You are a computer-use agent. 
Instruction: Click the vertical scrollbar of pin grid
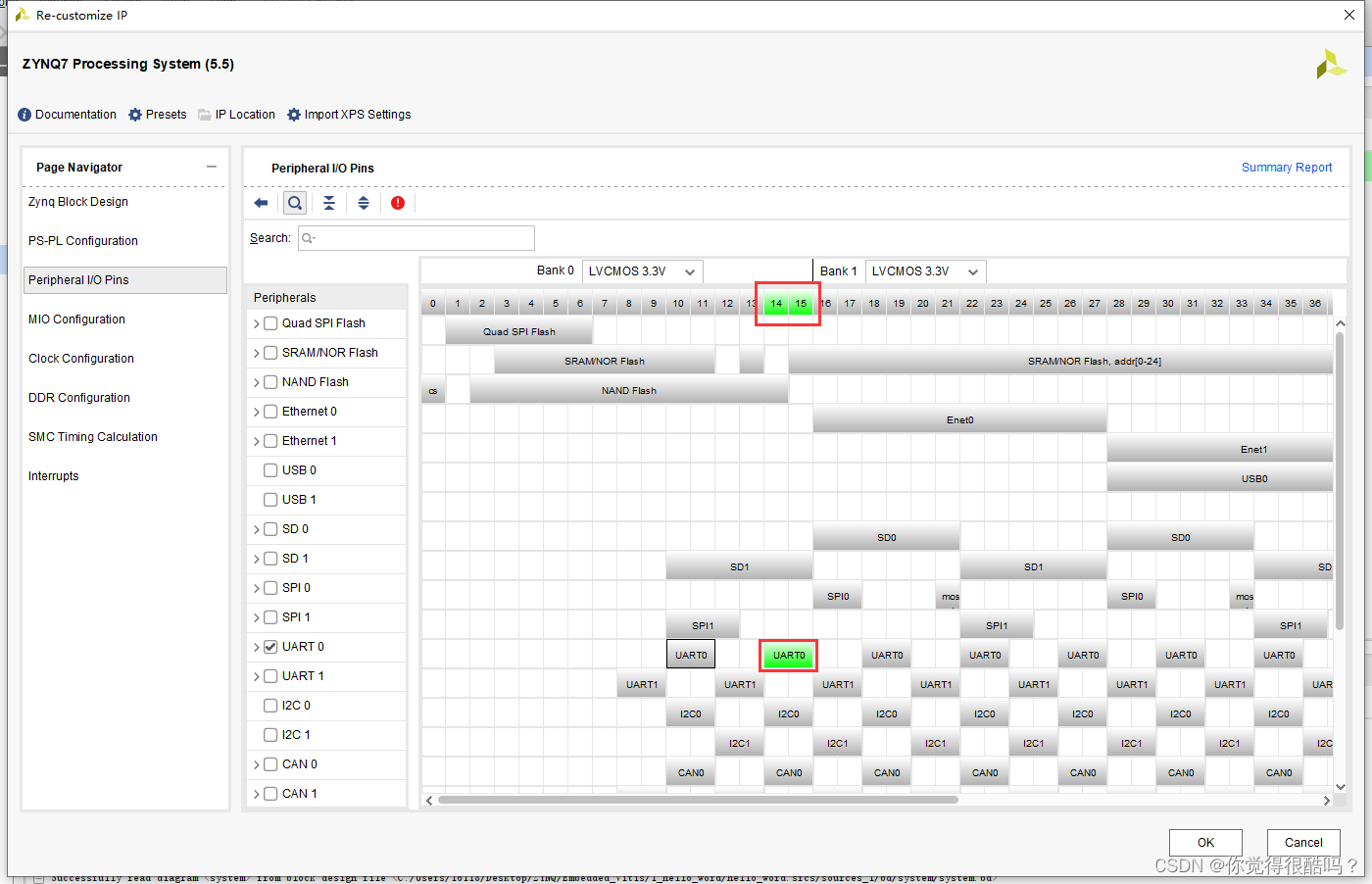1340,480
